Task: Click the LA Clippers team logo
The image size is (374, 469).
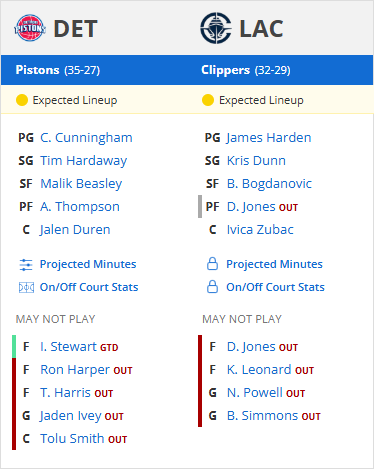Action: (216, 28)
